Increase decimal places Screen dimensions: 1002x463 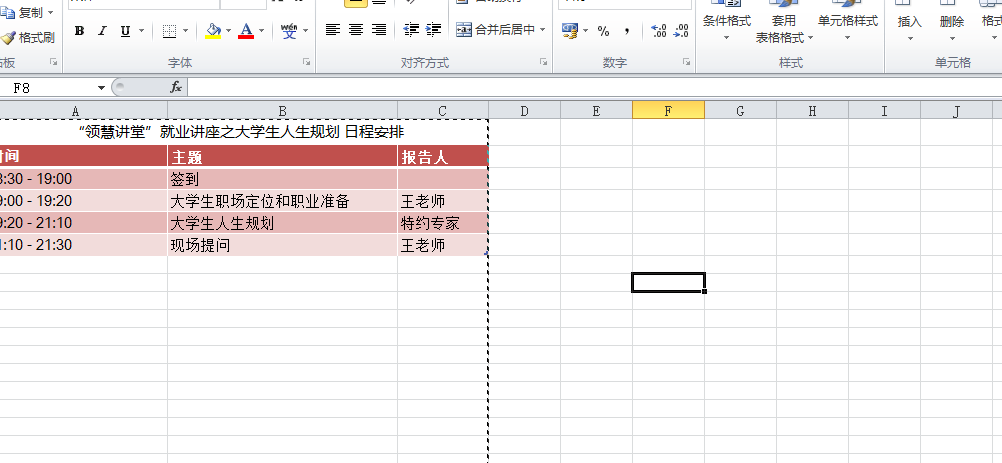click(x=659, y=30)
